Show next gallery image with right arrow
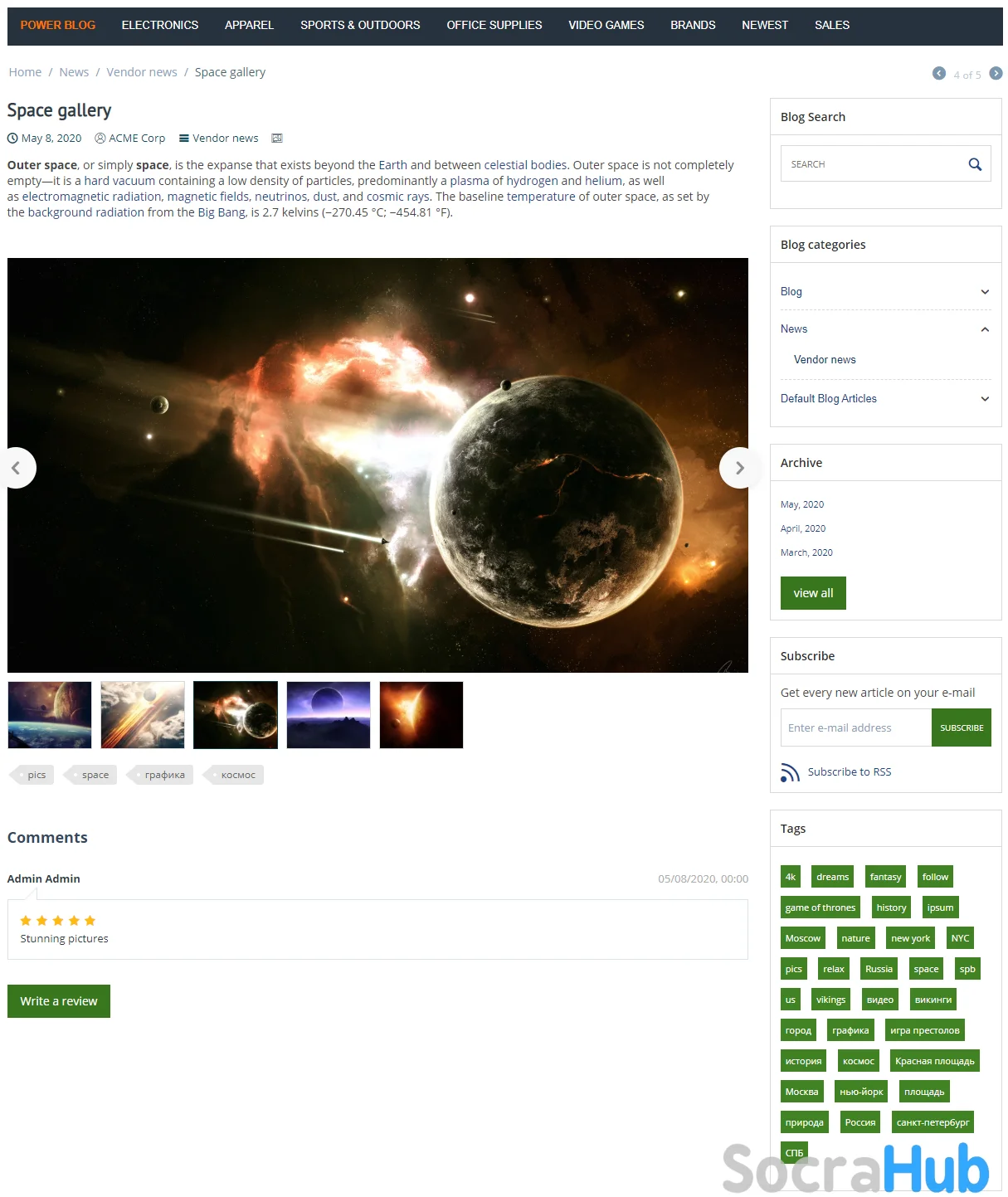This screenshot has width=1008, height=1197. tap(739, 468)
